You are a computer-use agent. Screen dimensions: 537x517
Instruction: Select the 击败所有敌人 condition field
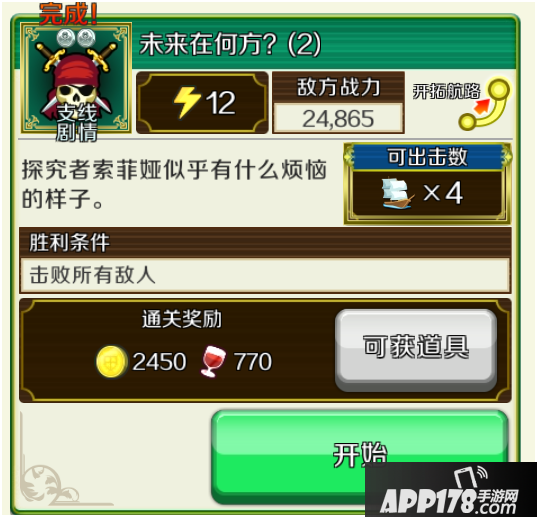coord(265,276)
